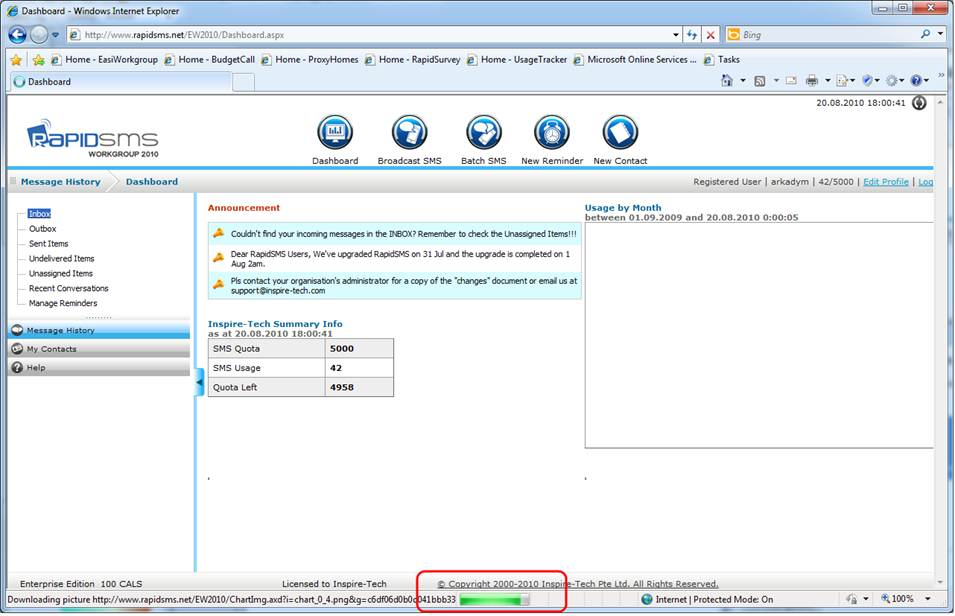This screenshot has width=955, height=616.
Task: Collapse sidebar with blue splitter arrow
Action: click(x=199, y=383)
